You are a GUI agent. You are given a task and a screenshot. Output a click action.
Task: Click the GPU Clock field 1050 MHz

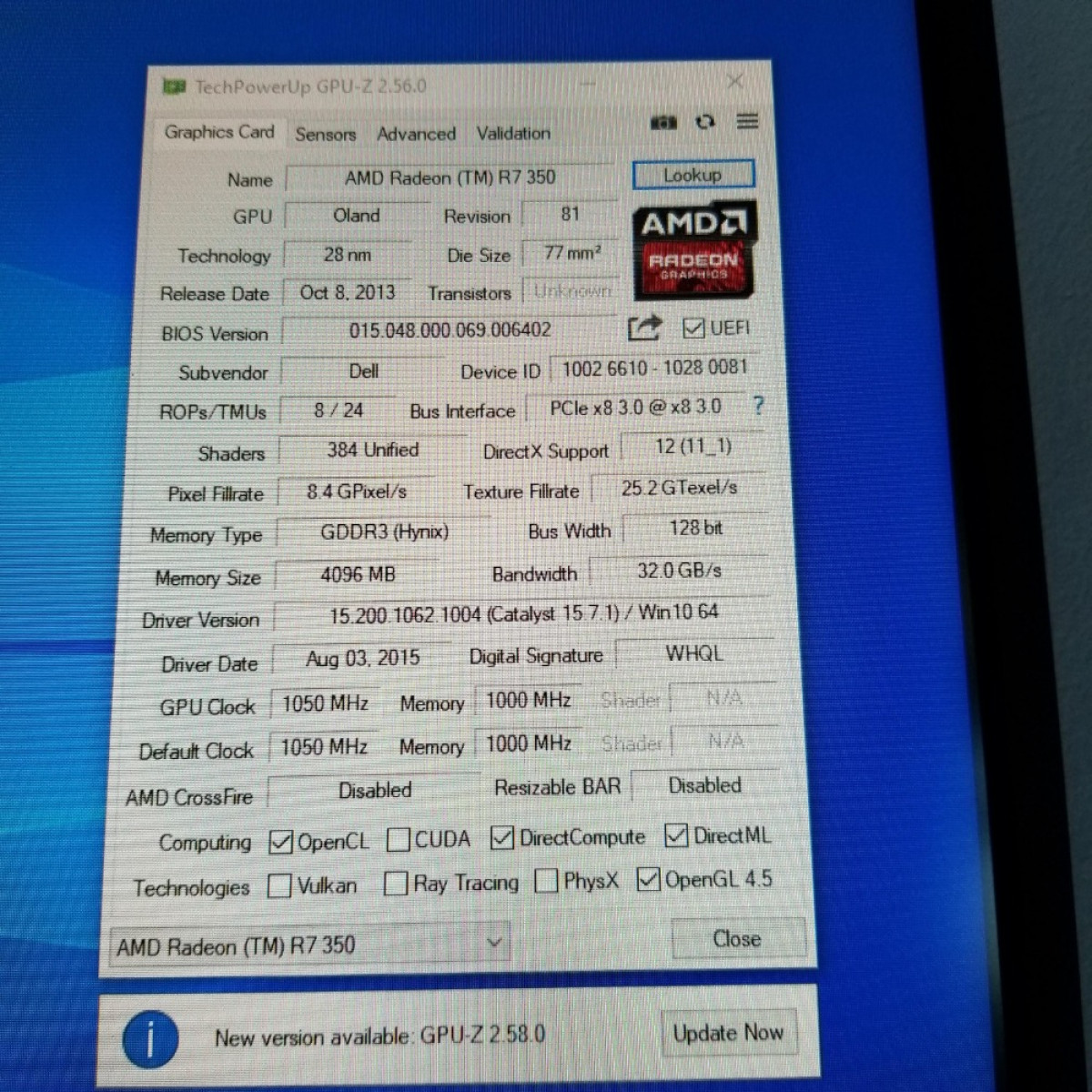(x=325, y=703)
